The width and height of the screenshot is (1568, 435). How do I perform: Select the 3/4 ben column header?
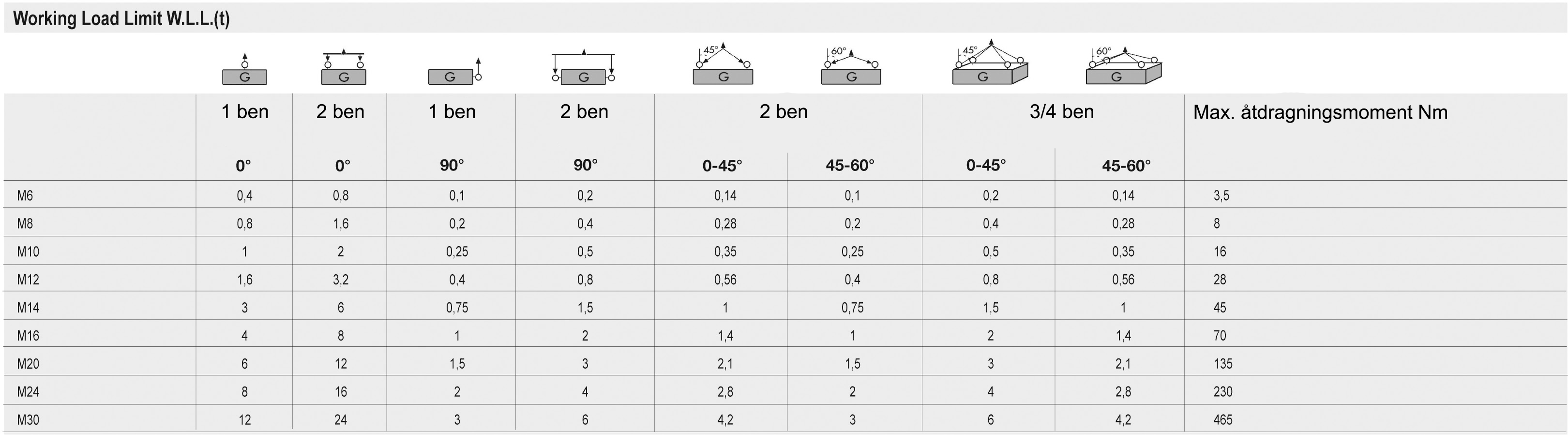point(1062,111)
